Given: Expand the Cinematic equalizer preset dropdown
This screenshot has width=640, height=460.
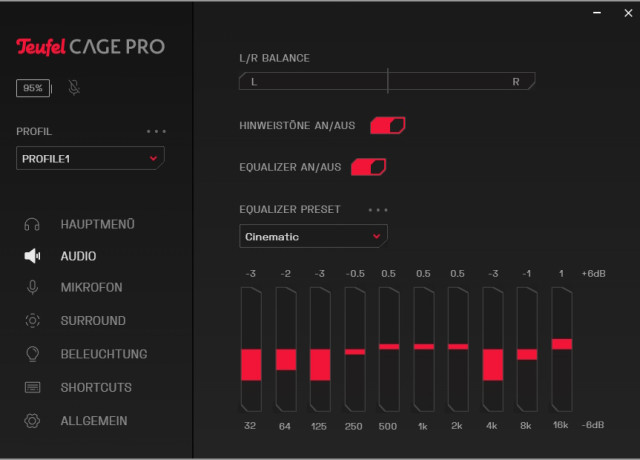Looking at the screenshot, I should coord(313,237).
